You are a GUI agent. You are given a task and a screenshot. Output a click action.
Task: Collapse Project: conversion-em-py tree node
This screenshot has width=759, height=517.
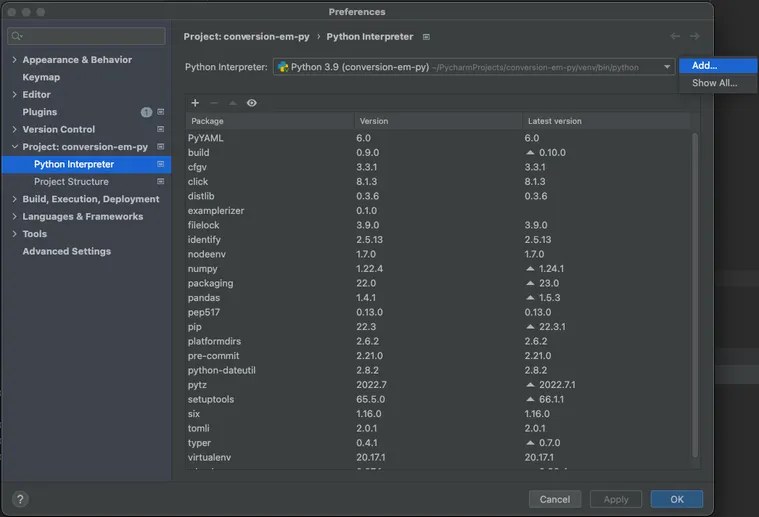(x=15, y=147)
